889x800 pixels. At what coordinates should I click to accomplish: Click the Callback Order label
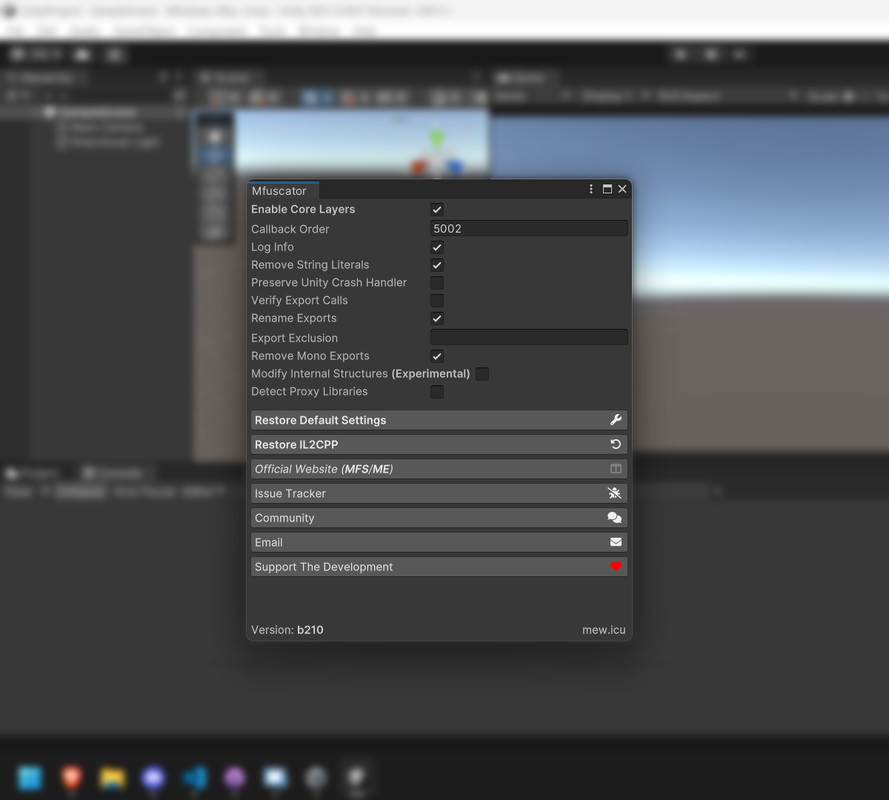pos(290,229)
